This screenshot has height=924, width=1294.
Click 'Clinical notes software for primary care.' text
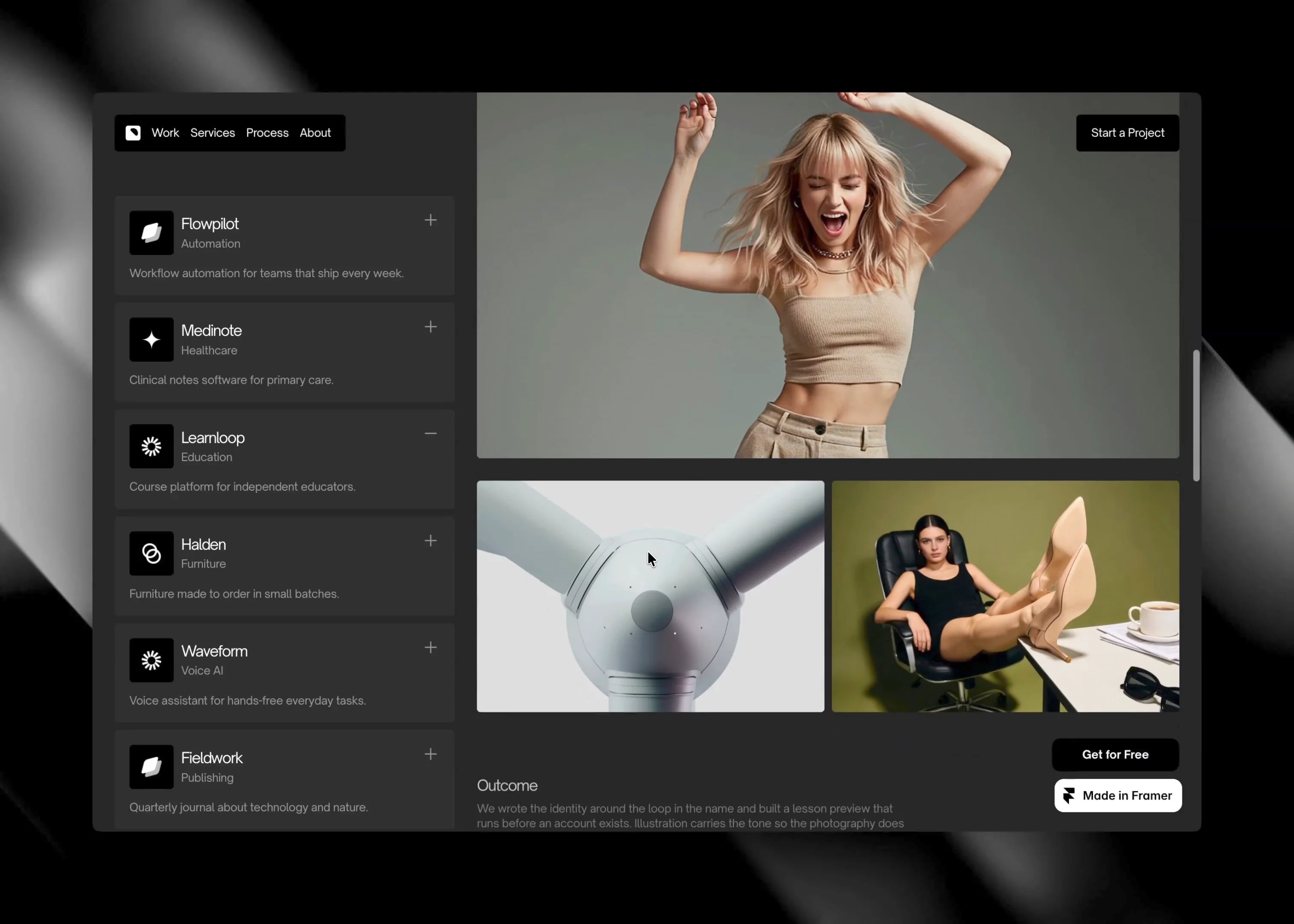point(231,380)
